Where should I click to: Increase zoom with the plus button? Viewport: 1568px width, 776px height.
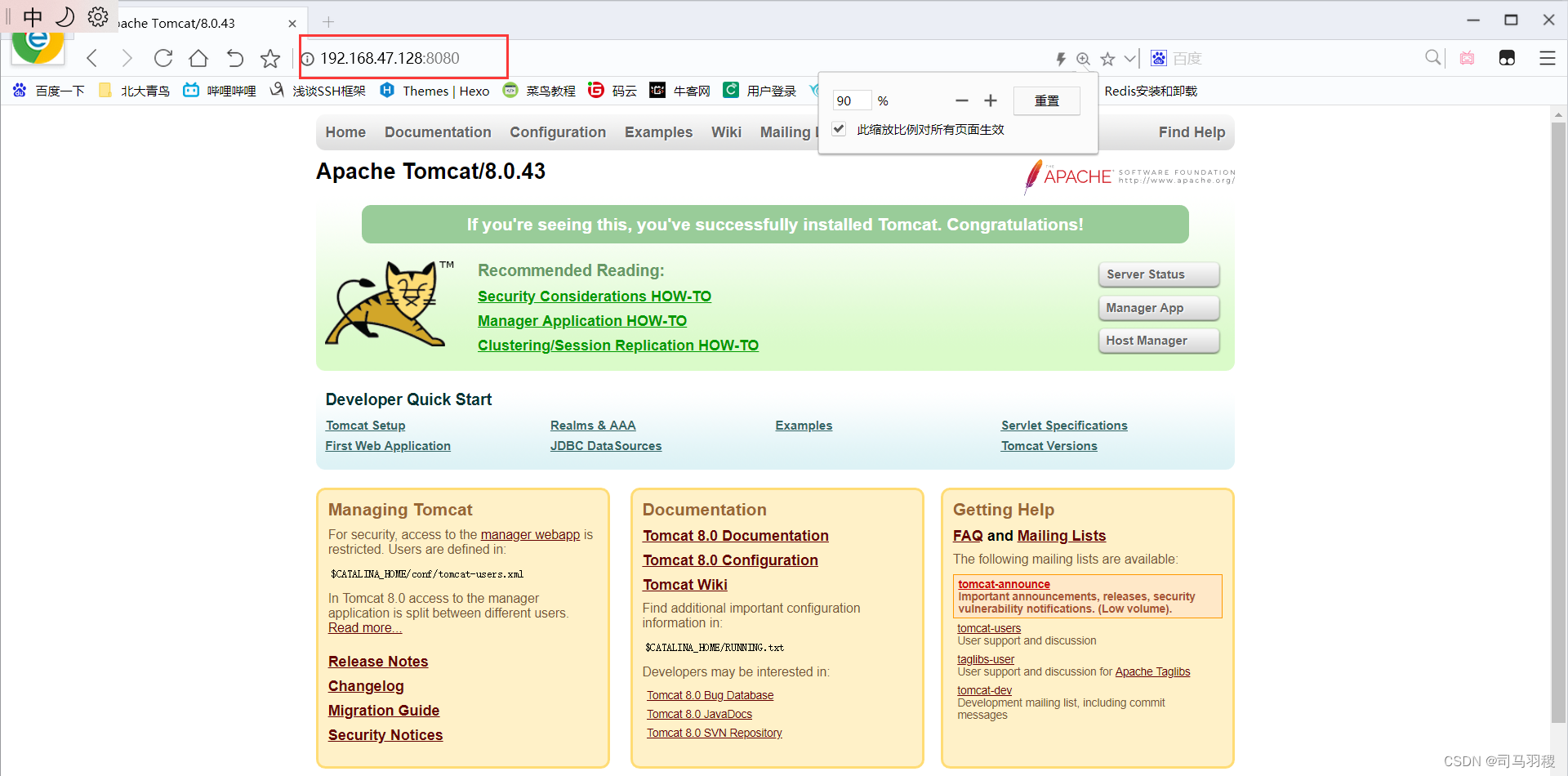(991, 100)
